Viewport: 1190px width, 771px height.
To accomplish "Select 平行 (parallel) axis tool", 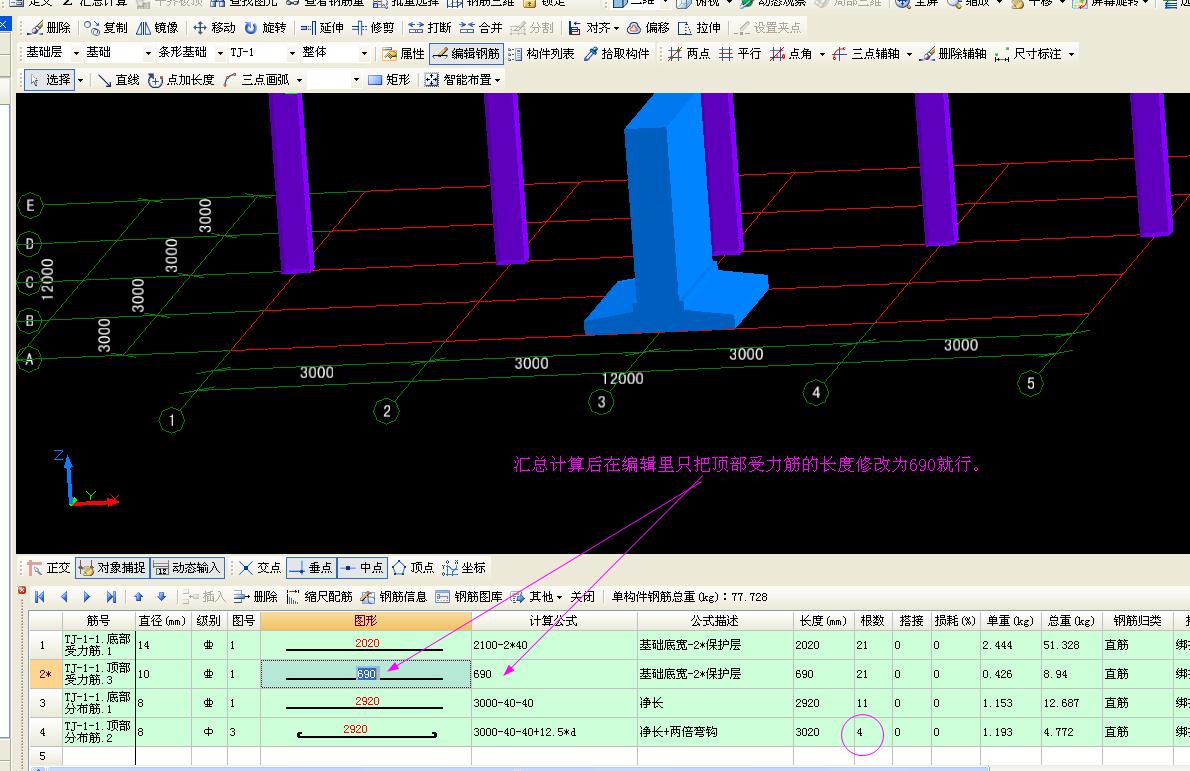I will point(740,54).
